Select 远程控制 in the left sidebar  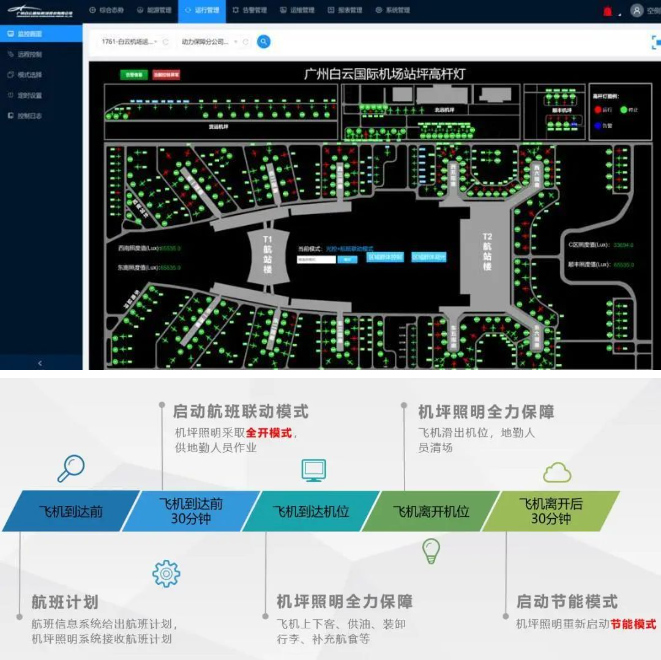(x=30, y=53)
